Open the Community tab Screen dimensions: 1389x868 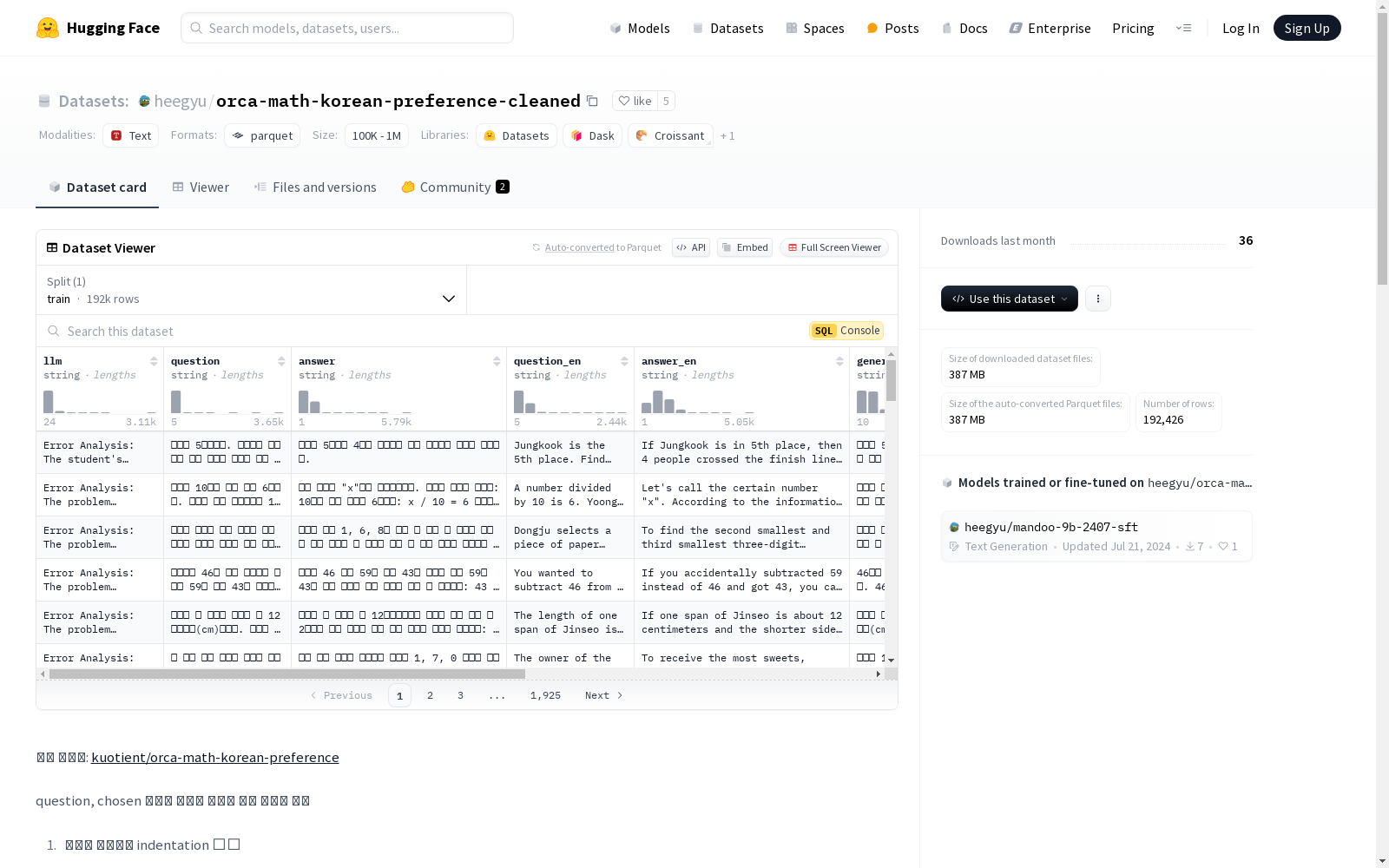[x=455, y=187]
